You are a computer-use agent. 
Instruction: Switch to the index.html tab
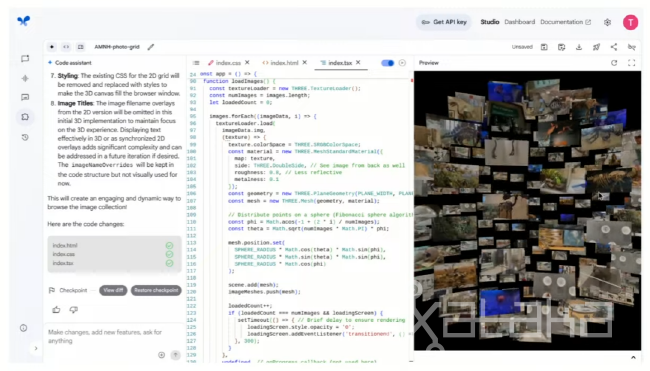[284, 63]
